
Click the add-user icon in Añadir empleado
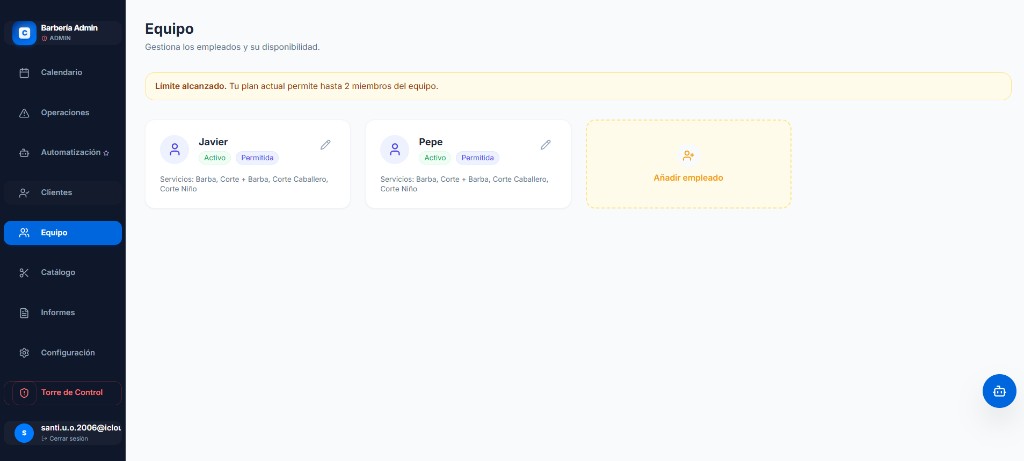point(688,156)
